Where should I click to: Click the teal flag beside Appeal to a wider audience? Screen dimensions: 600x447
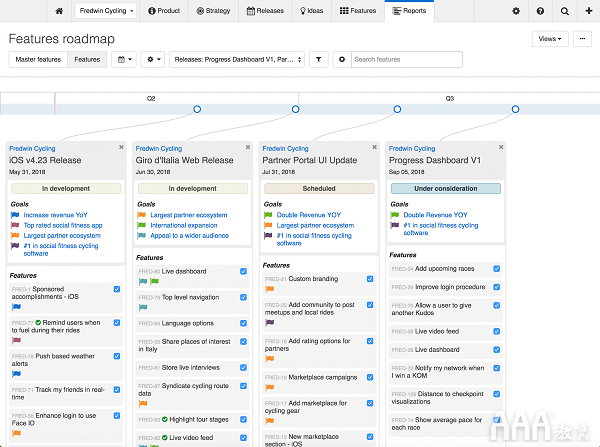[x=142, y=235]
